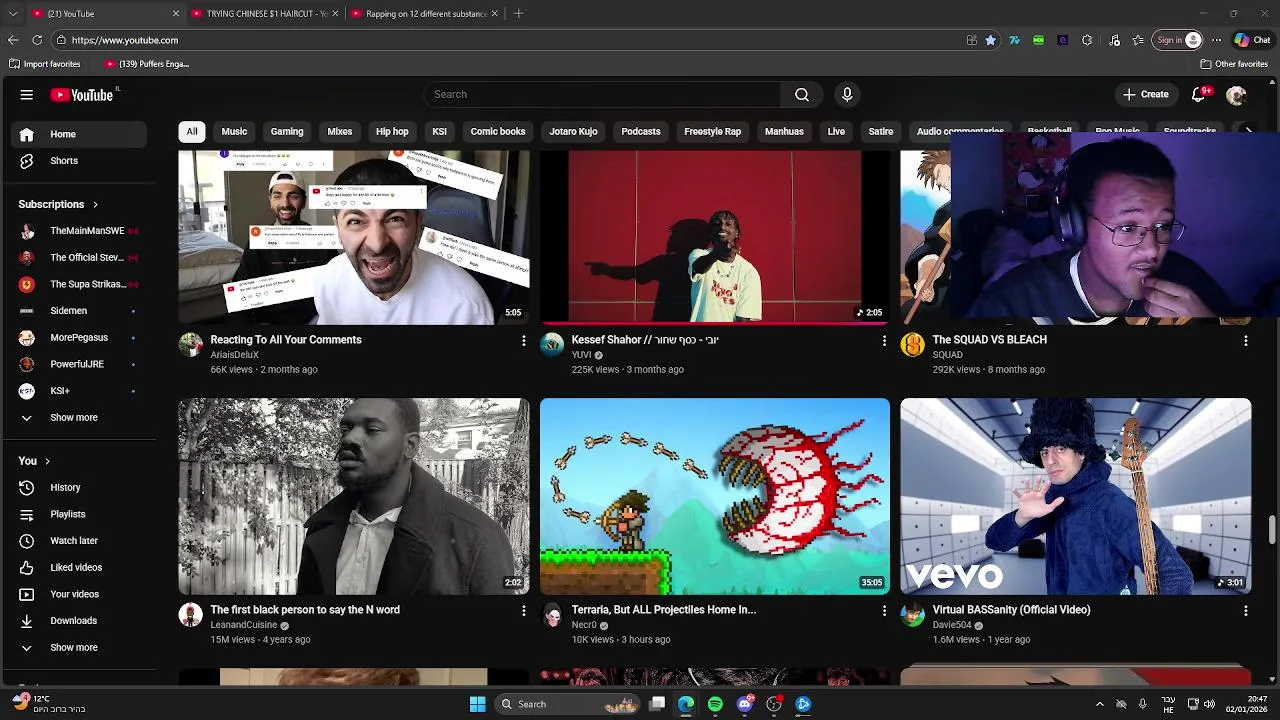
Task: Select the Comic books filter chip
Action: tap(498, 131)
